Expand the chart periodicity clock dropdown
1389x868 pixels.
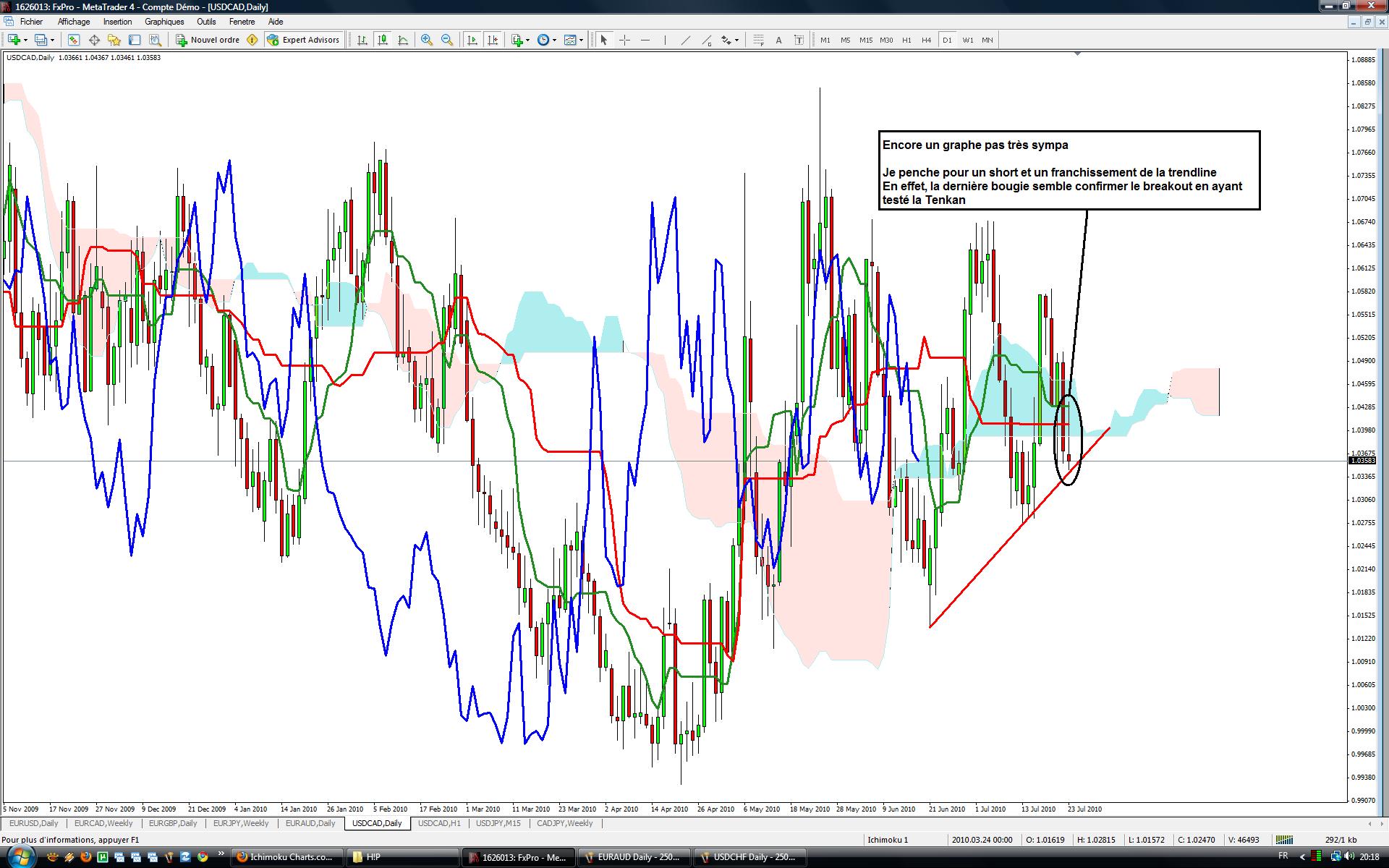pyautogui.click(x=554, y=40)
